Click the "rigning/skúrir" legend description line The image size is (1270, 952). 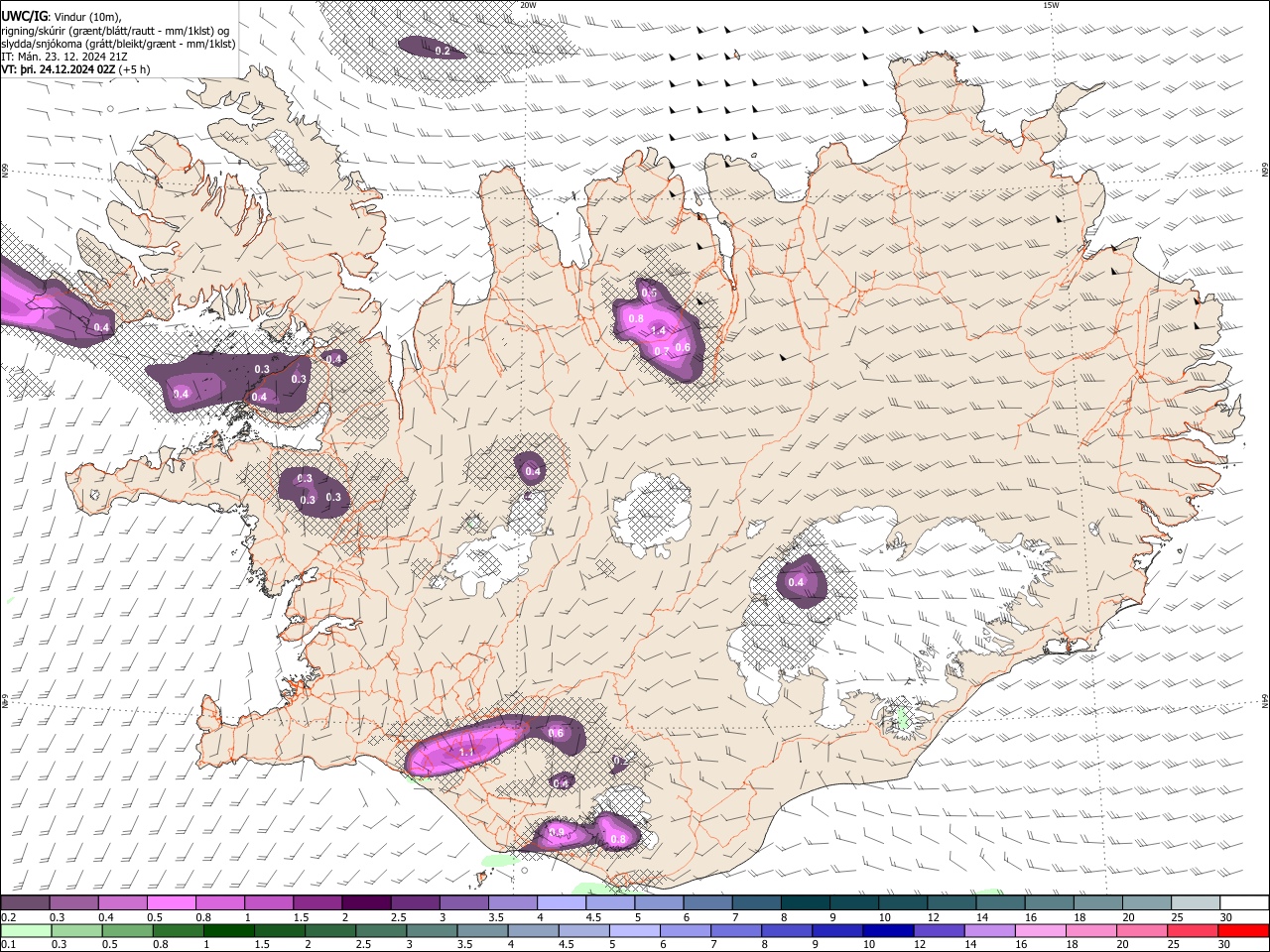115,31
